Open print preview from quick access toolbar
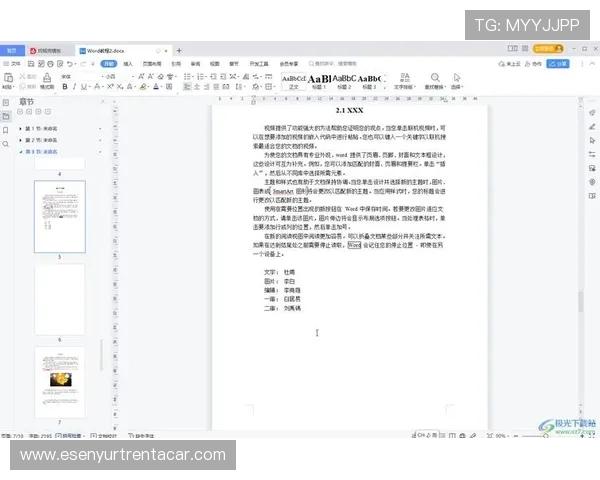600x480 pixels. click(x=60, y=64)
